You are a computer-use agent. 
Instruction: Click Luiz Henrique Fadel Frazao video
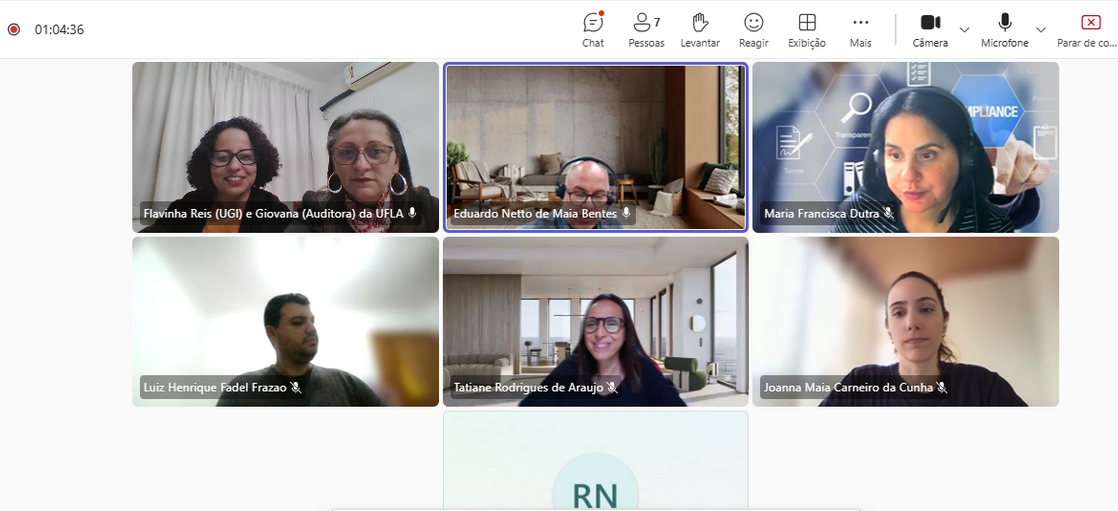(x=285, y=321)
